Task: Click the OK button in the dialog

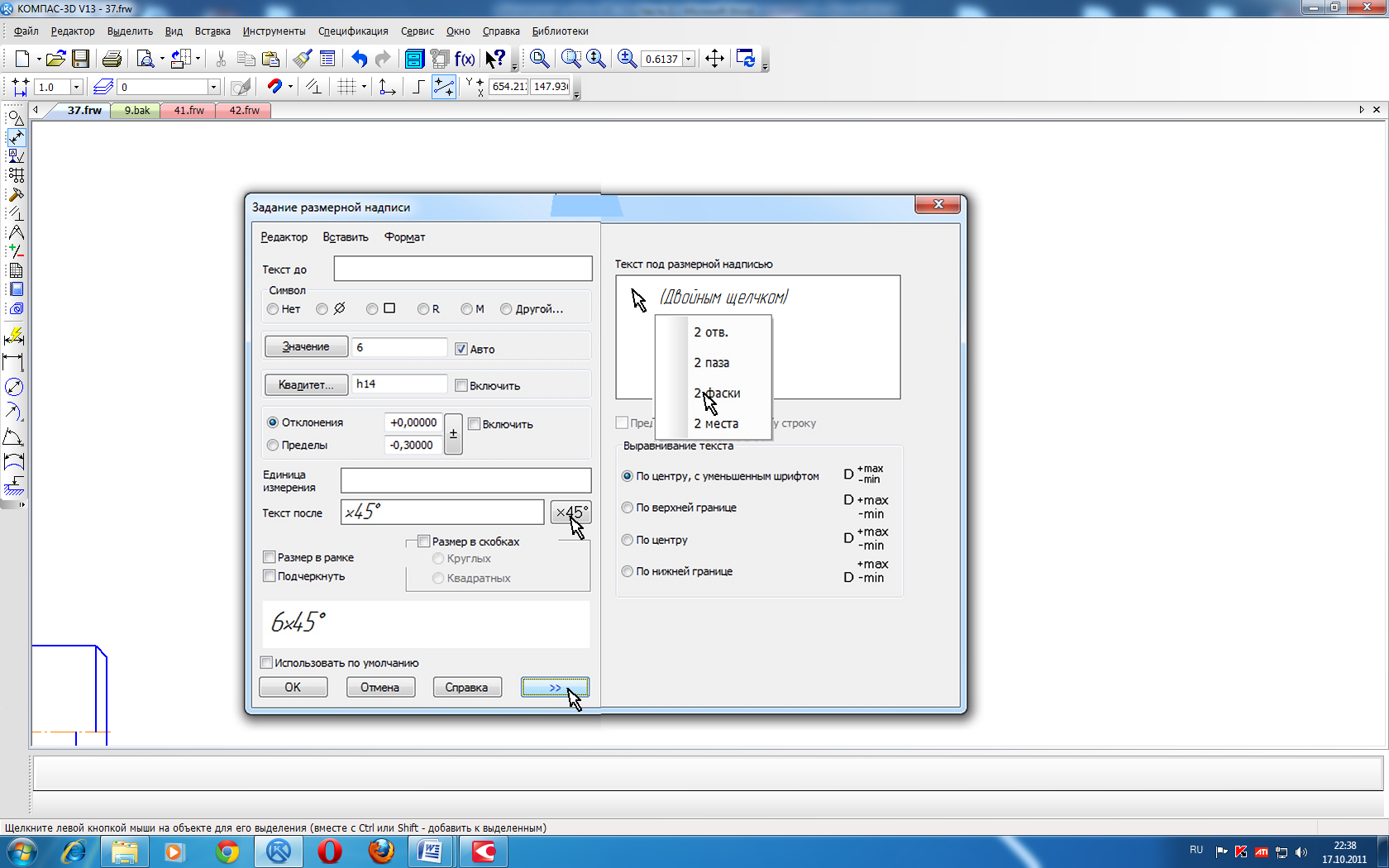Action: pos(293,687)
